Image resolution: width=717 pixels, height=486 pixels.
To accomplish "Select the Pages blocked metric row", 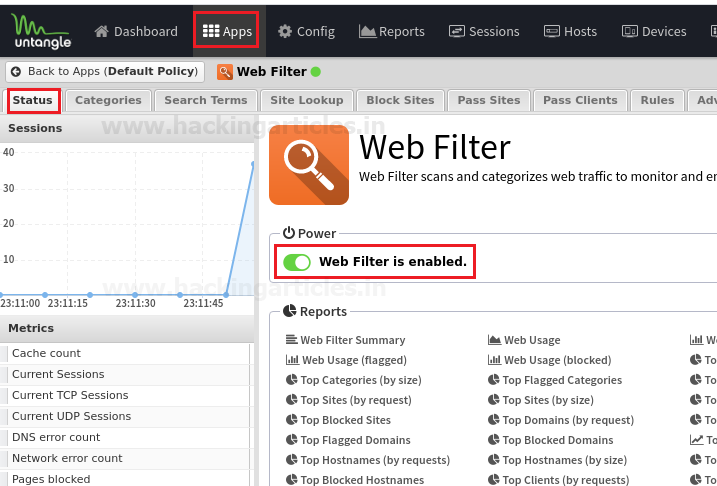I will pos(125,478).
